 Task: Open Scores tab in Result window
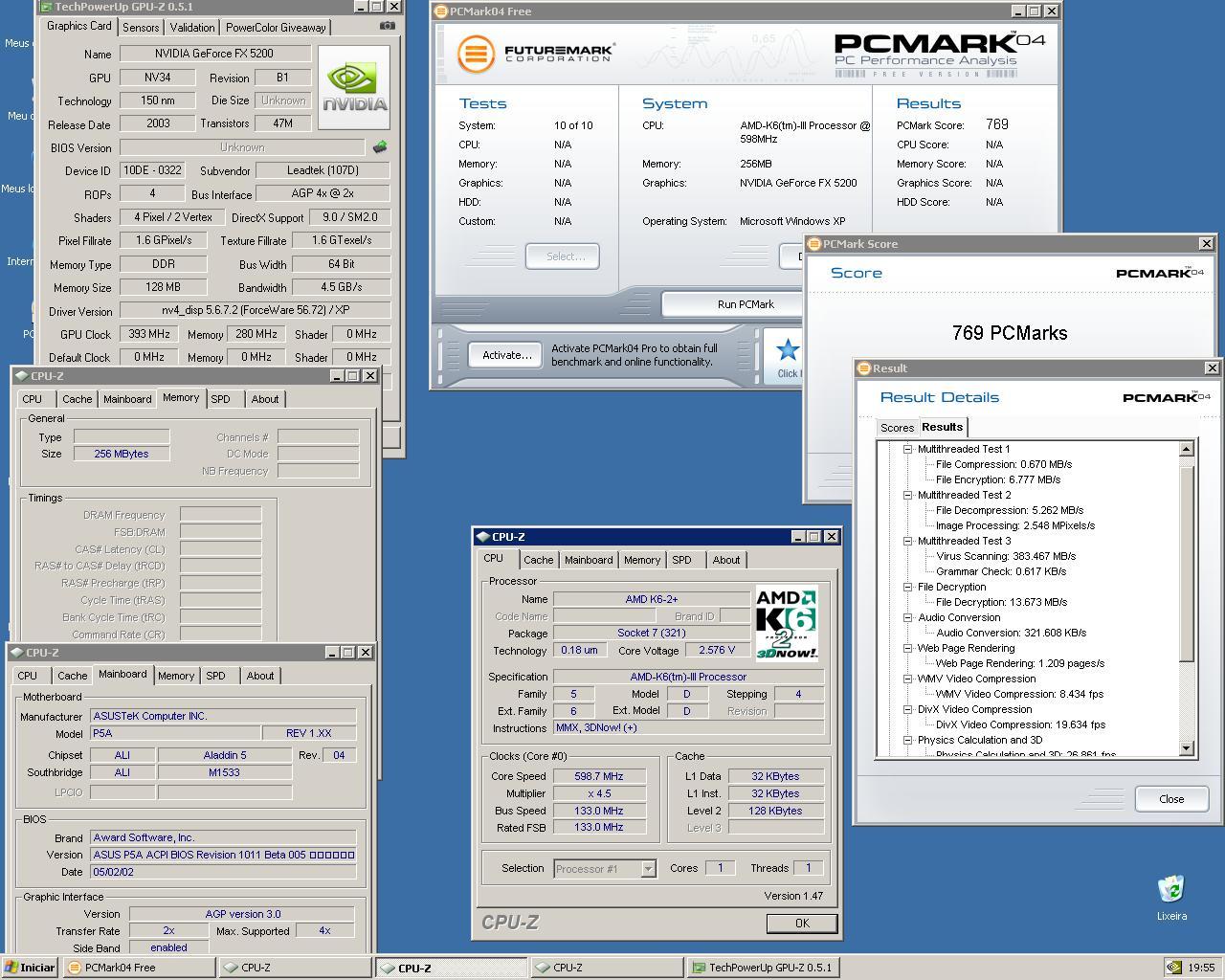897,428
